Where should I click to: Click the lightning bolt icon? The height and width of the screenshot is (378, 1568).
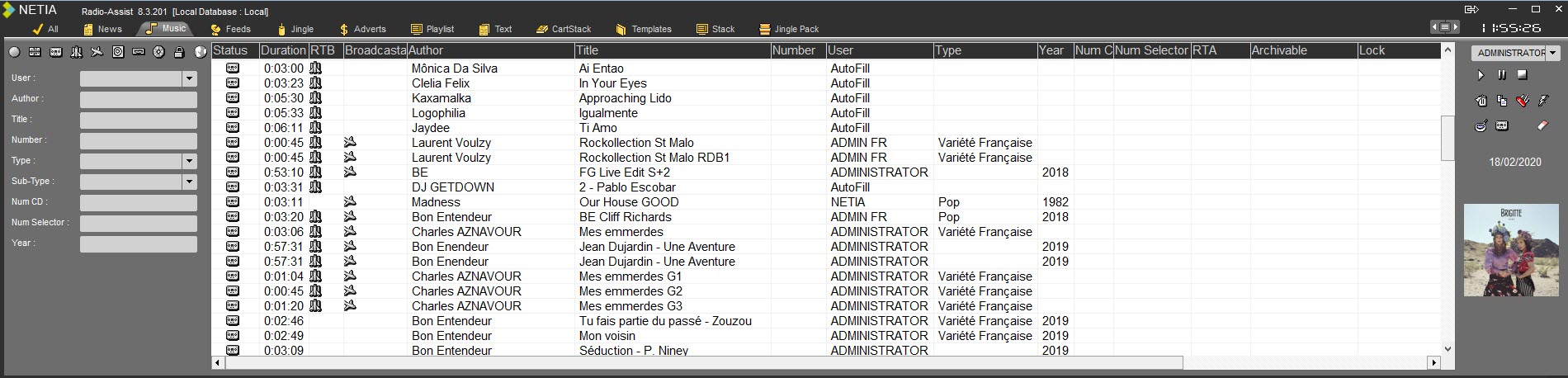point(1543,102)
